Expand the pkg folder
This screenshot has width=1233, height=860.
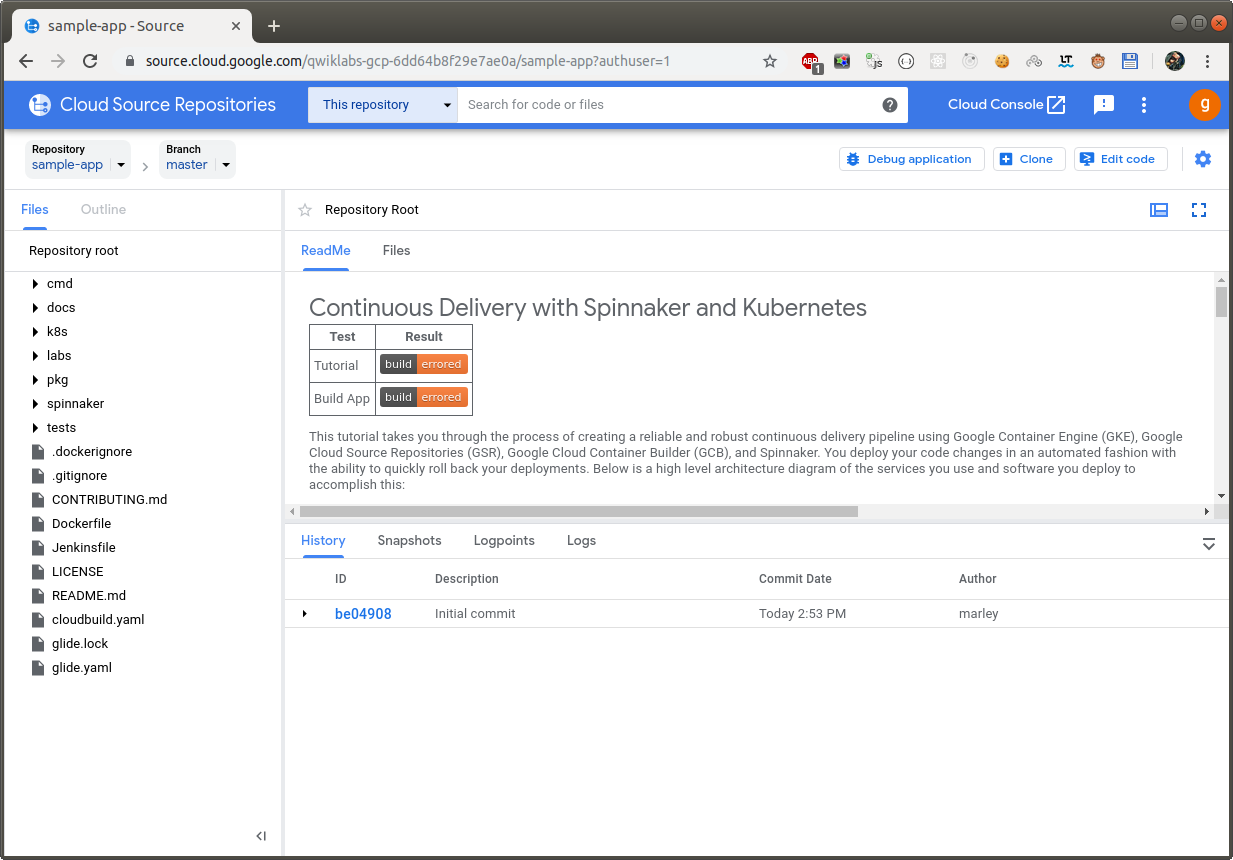click(36, 380)
